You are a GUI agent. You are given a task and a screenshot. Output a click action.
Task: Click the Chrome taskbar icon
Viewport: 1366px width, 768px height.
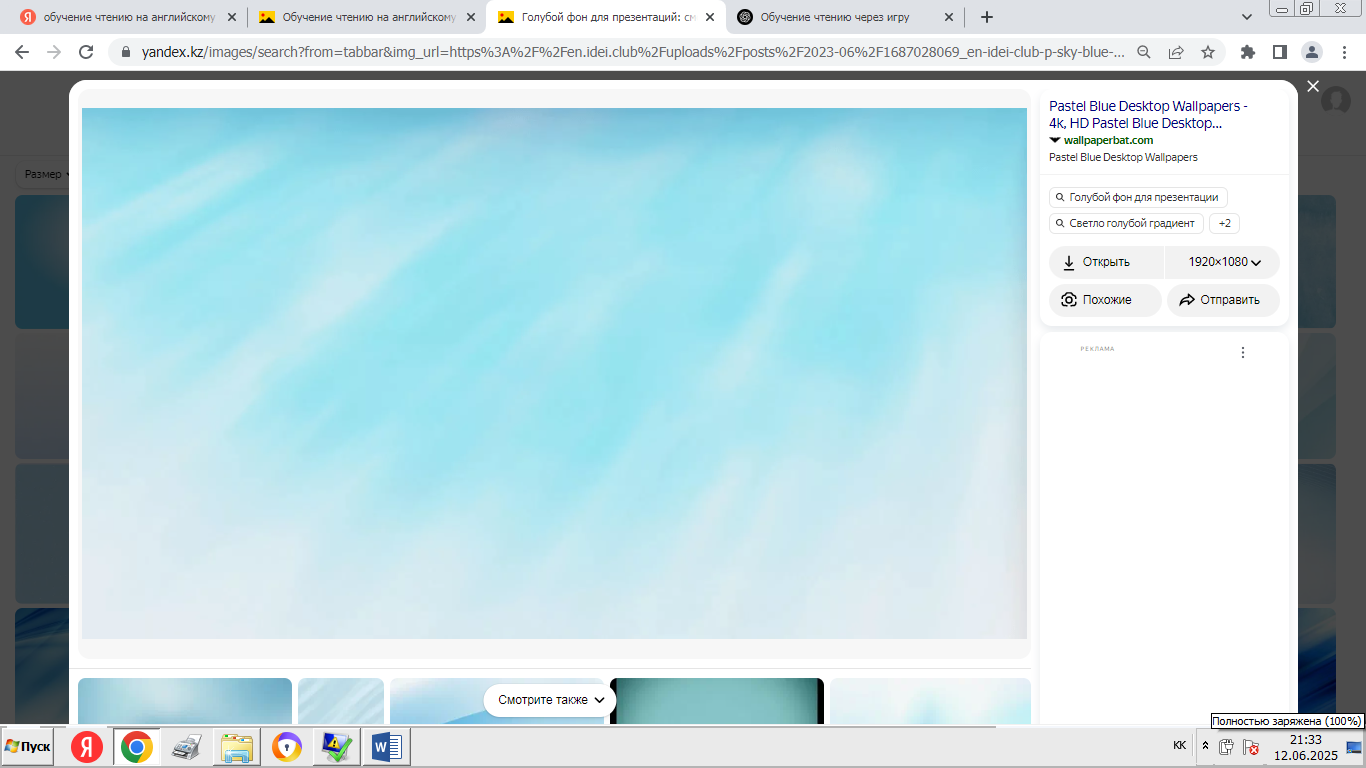(x=137, y=747)
